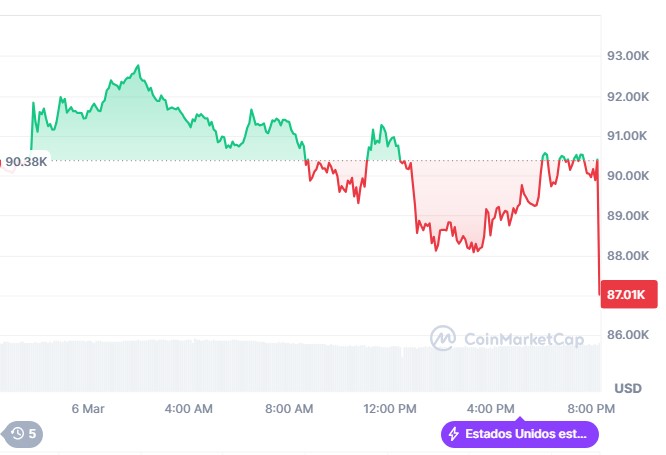Select the 12:00 PM time label
The image size is (666, 455).
click(390, 408)
